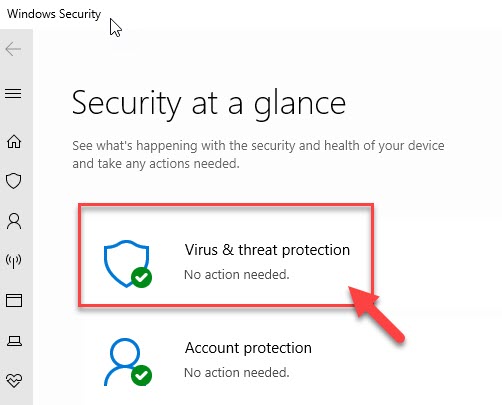Click the Windows Security window title

54,14
